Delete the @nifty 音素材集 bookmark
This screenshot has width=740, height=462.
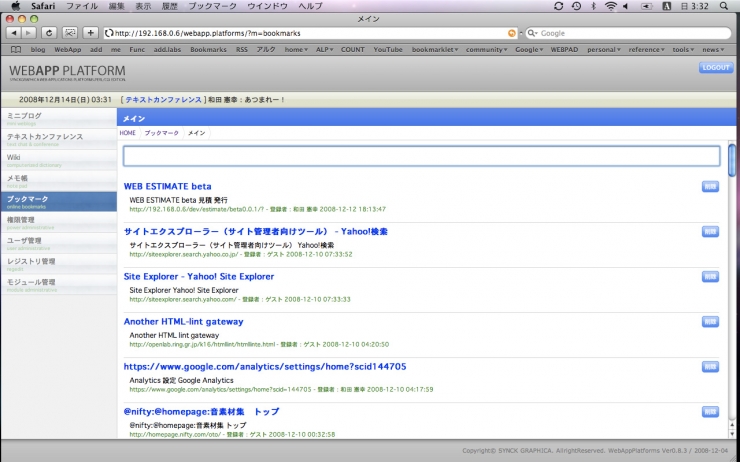click(x=710, y=412)
